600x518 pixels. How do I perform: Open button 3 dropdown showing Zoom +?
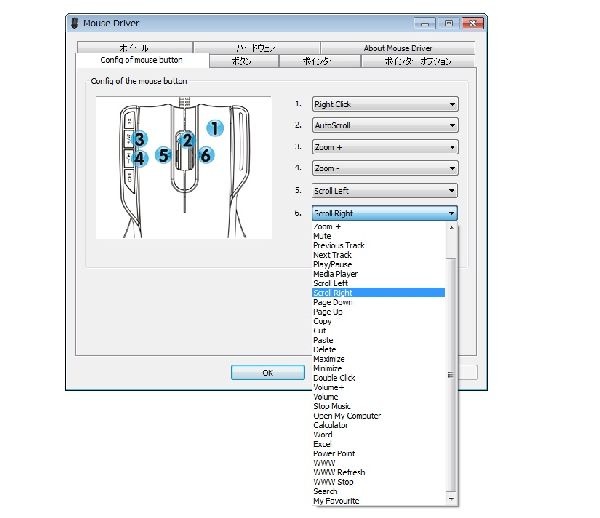pos(385,147)
